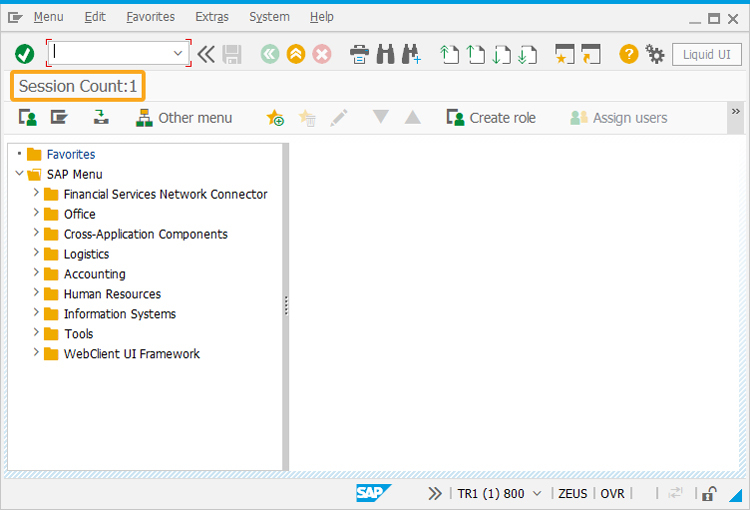Image resolution: width=750 pixels, height=510 pixels.
Task: Open the Edit menu
Action: (95, 17)
